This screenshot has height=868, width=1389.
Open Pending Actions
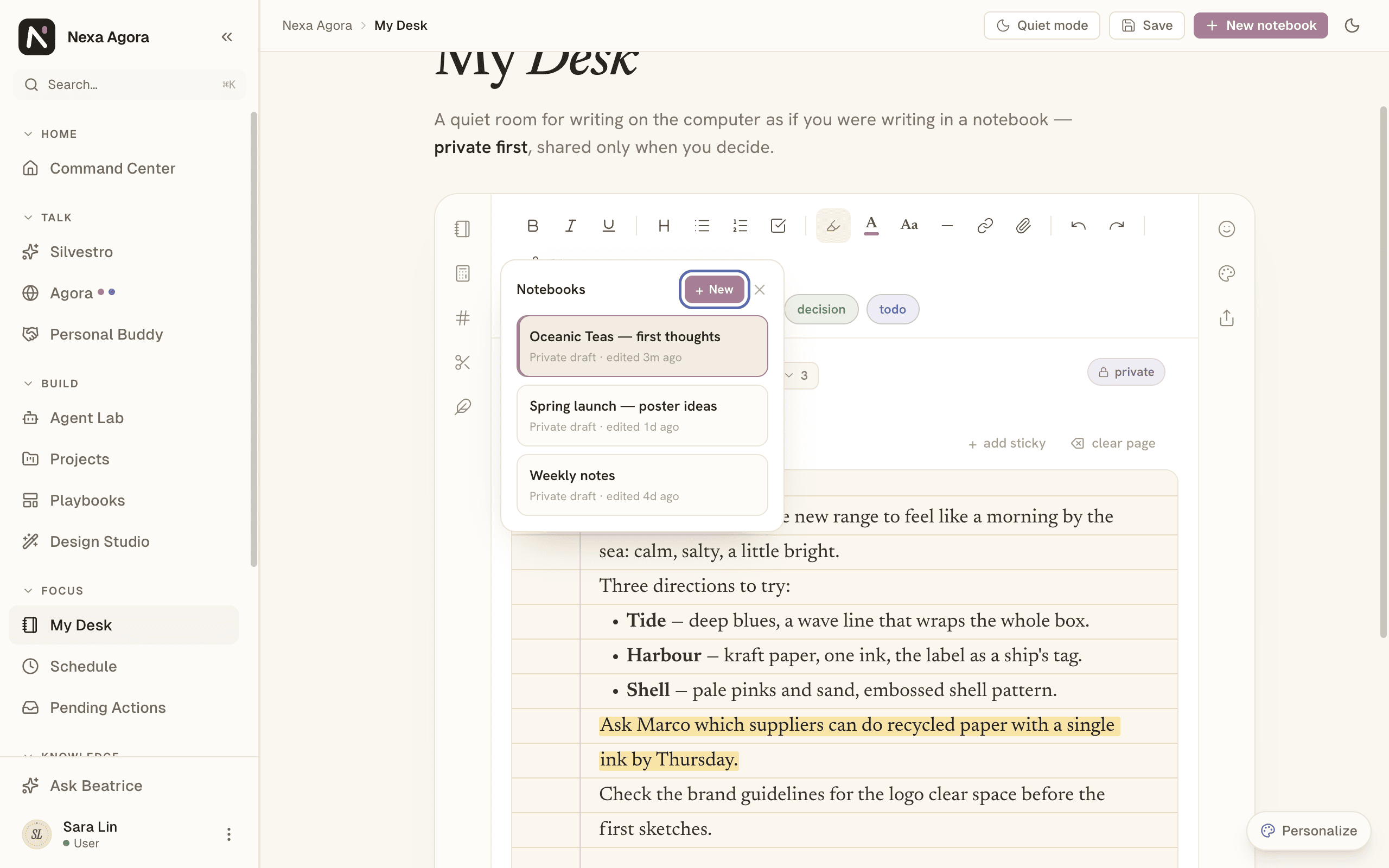(123, 708)
